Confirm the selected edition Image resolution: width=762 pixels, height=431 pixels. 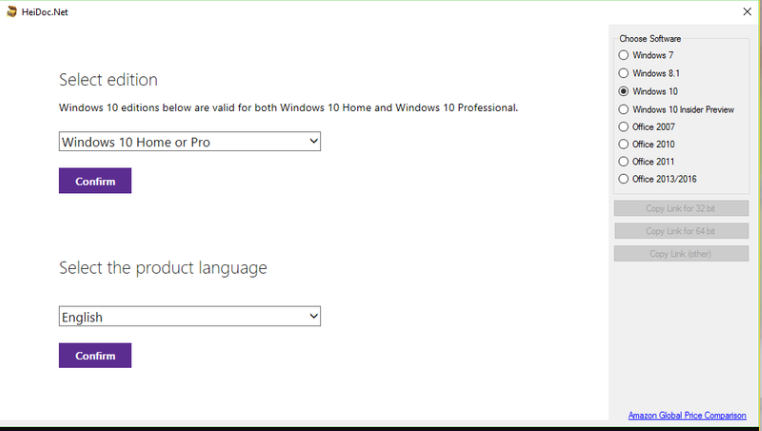point(95,181)
